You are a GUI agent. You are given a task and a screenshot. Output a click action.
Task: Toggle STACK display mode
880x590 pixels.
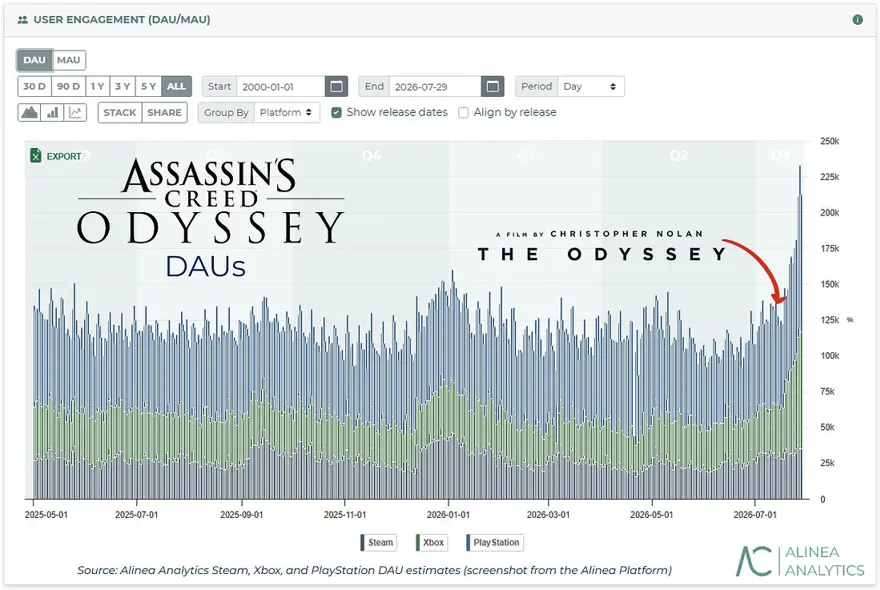[x=120, y=112]
